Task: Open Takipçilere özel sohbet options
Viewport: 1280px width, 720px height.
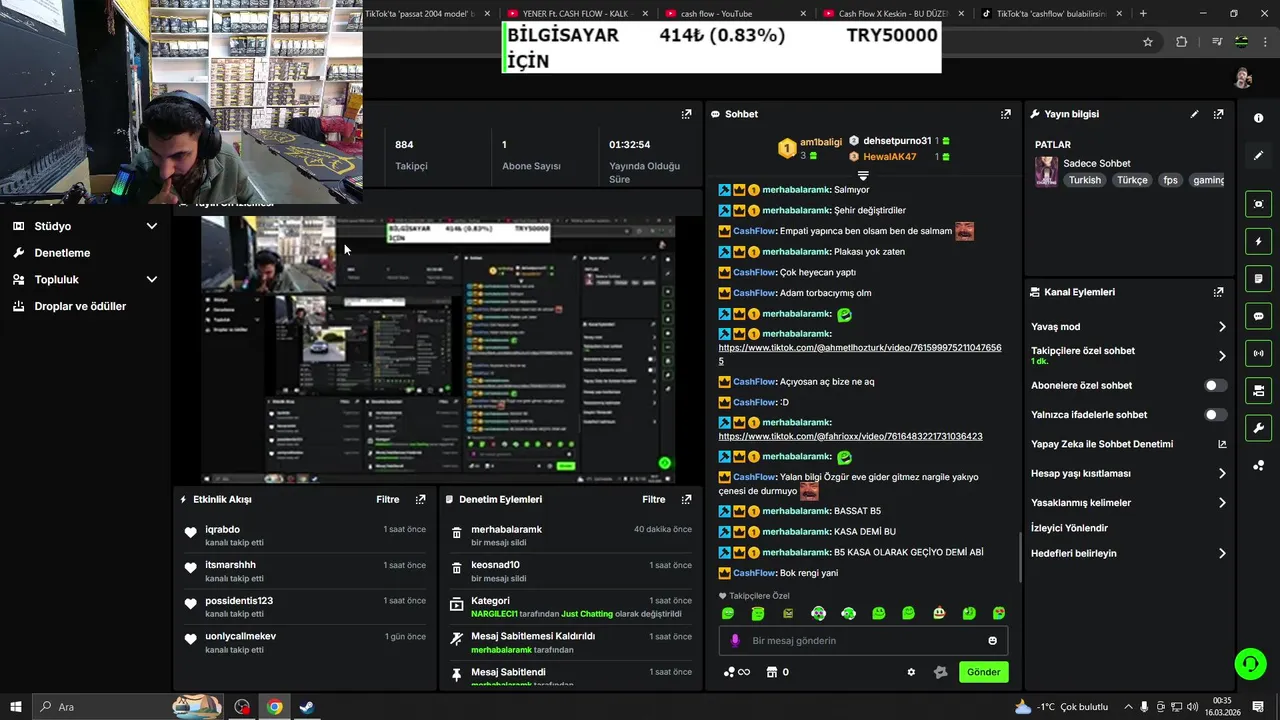Action: coord(1128,355)
